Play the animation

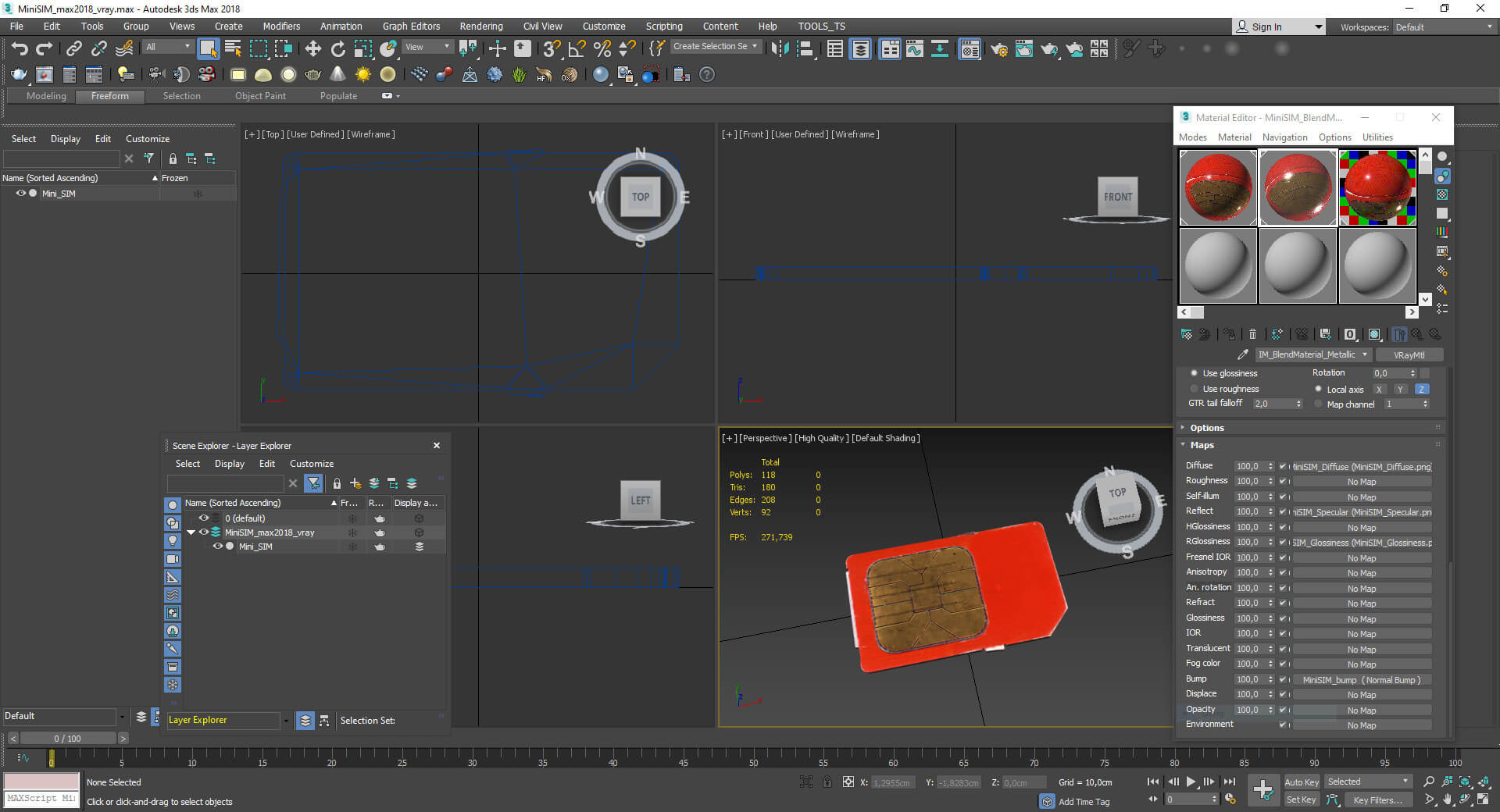(x=1191, y=782)
